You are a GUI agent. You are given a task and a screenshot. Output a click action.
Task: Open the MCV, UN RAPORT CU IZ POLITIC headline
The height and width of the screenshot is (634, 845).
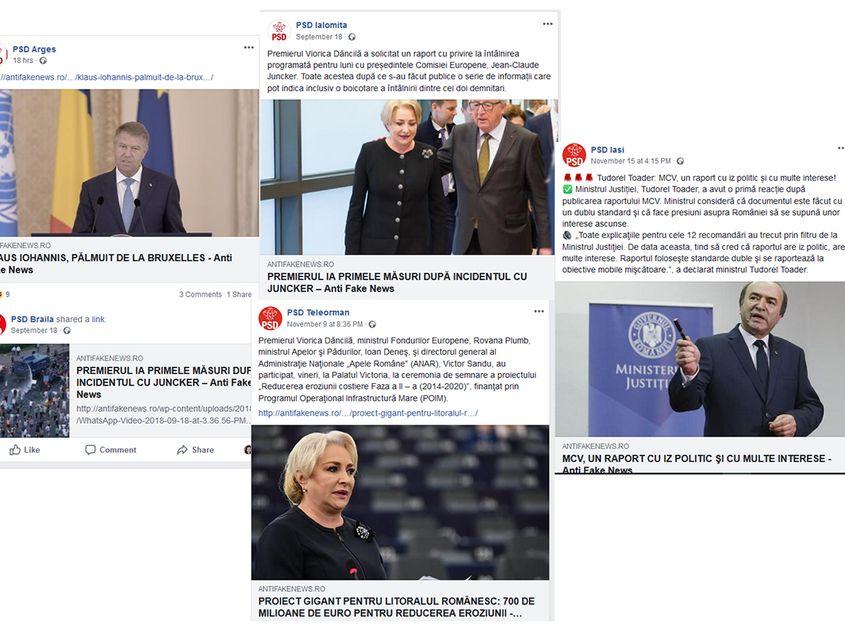[697, 464]
